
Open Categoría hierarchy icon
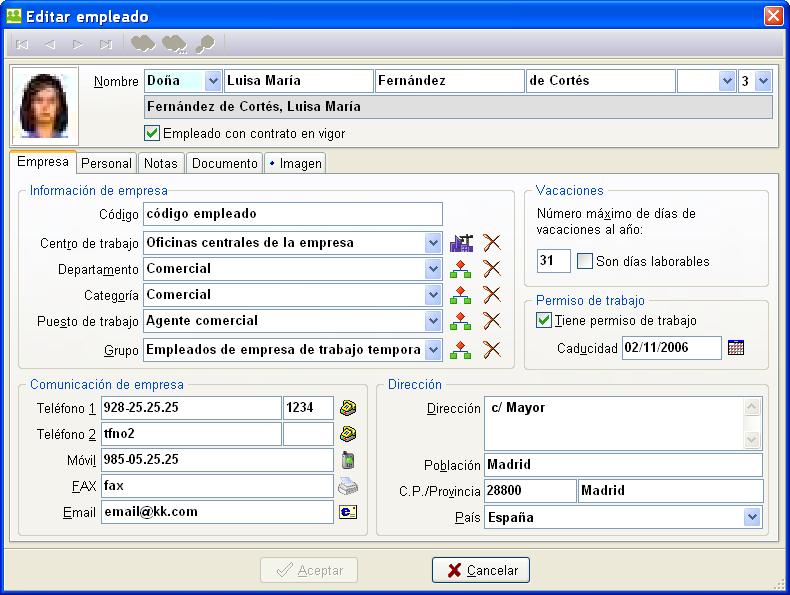(x=460, y=295)
